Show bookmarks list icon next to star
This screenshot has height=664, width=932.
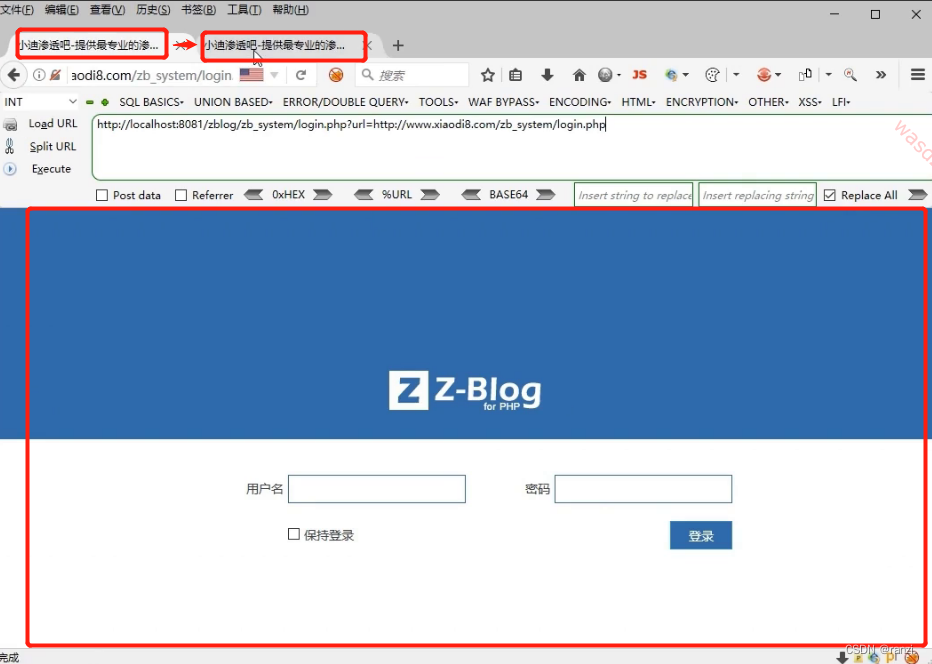coord(515,75)
